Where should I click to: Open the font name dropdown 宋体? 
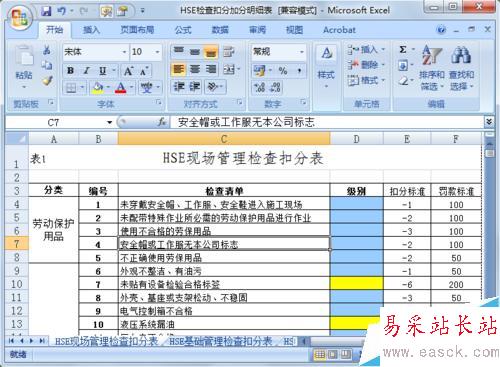click(x=124, y=52)
